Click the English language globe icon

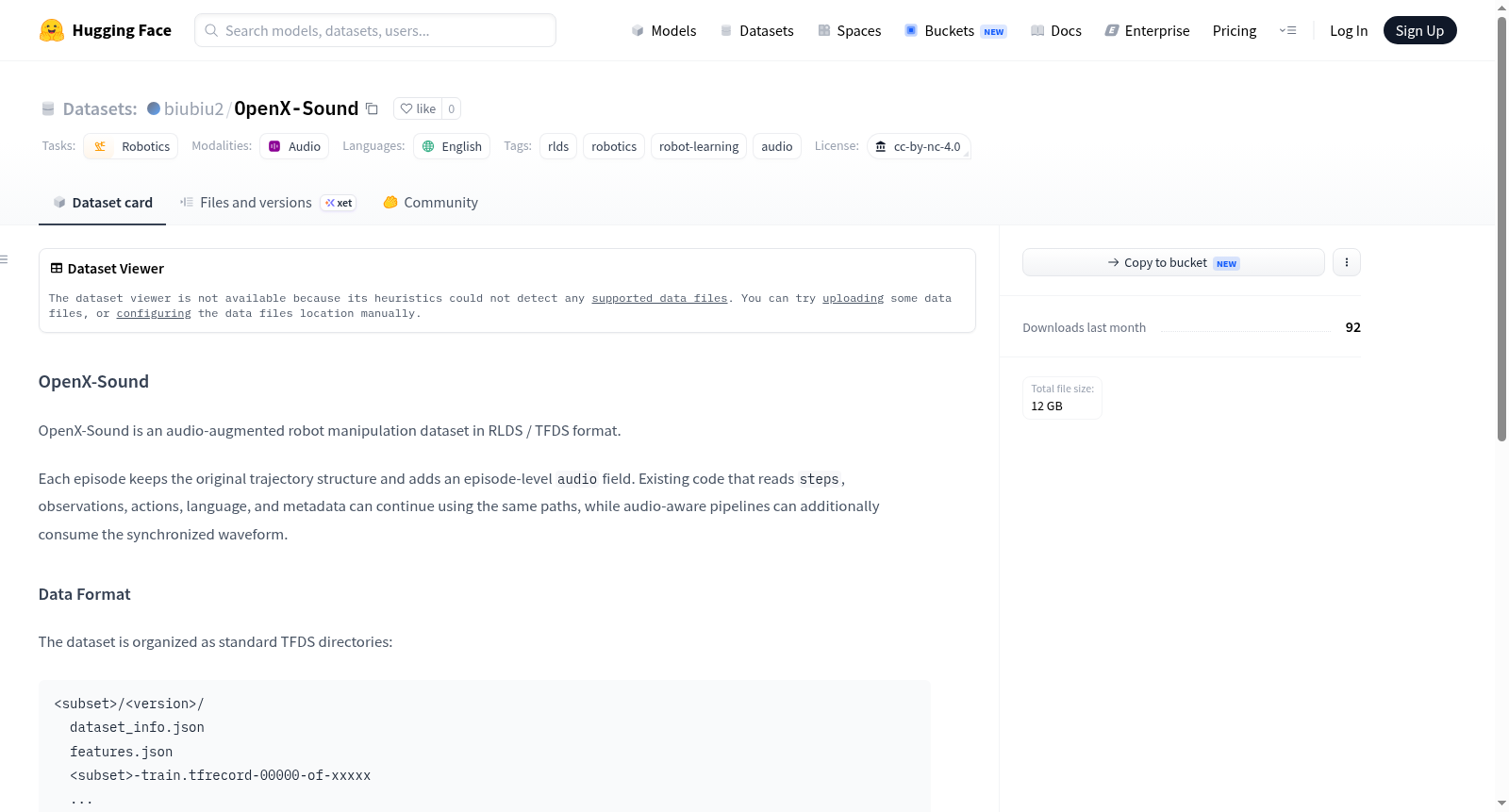428,146
